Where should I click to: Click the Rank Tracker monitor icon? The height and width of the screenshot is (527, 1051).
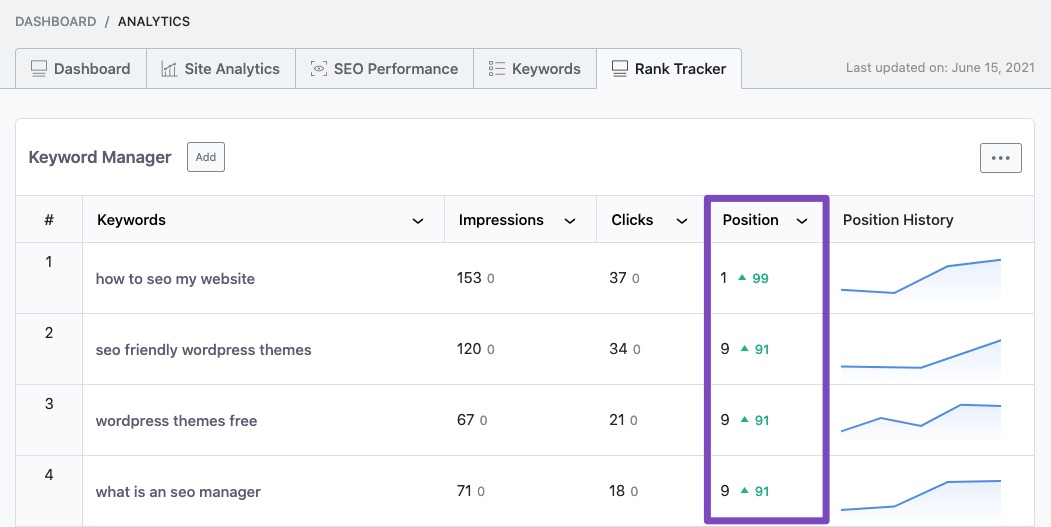[619, 69]
